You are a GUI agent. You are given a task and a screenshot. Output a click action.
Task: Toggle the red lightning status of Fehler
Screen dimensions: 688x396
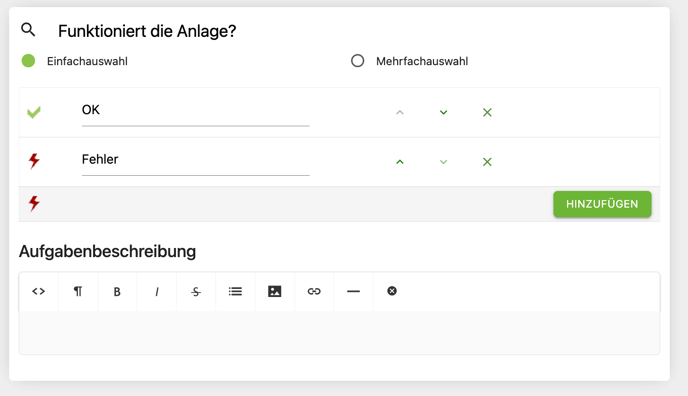point(34,161)
